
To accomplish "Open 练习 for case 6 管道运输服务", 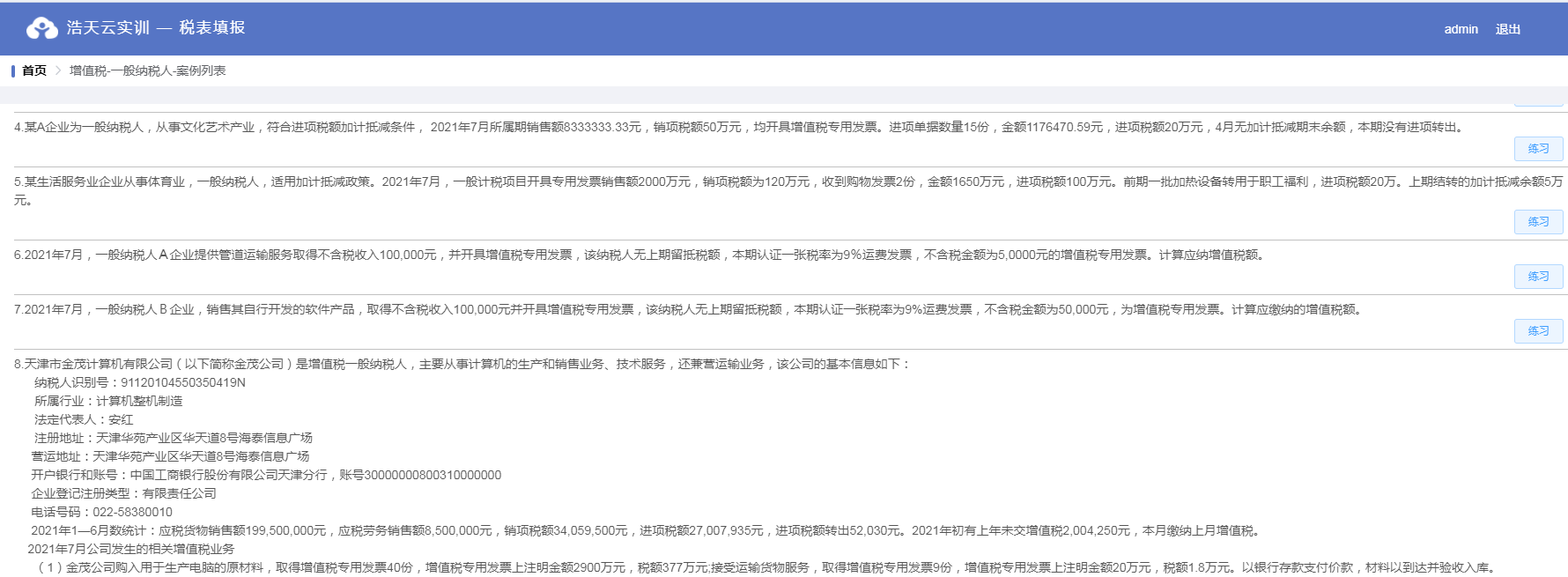I will [1538, 277].
